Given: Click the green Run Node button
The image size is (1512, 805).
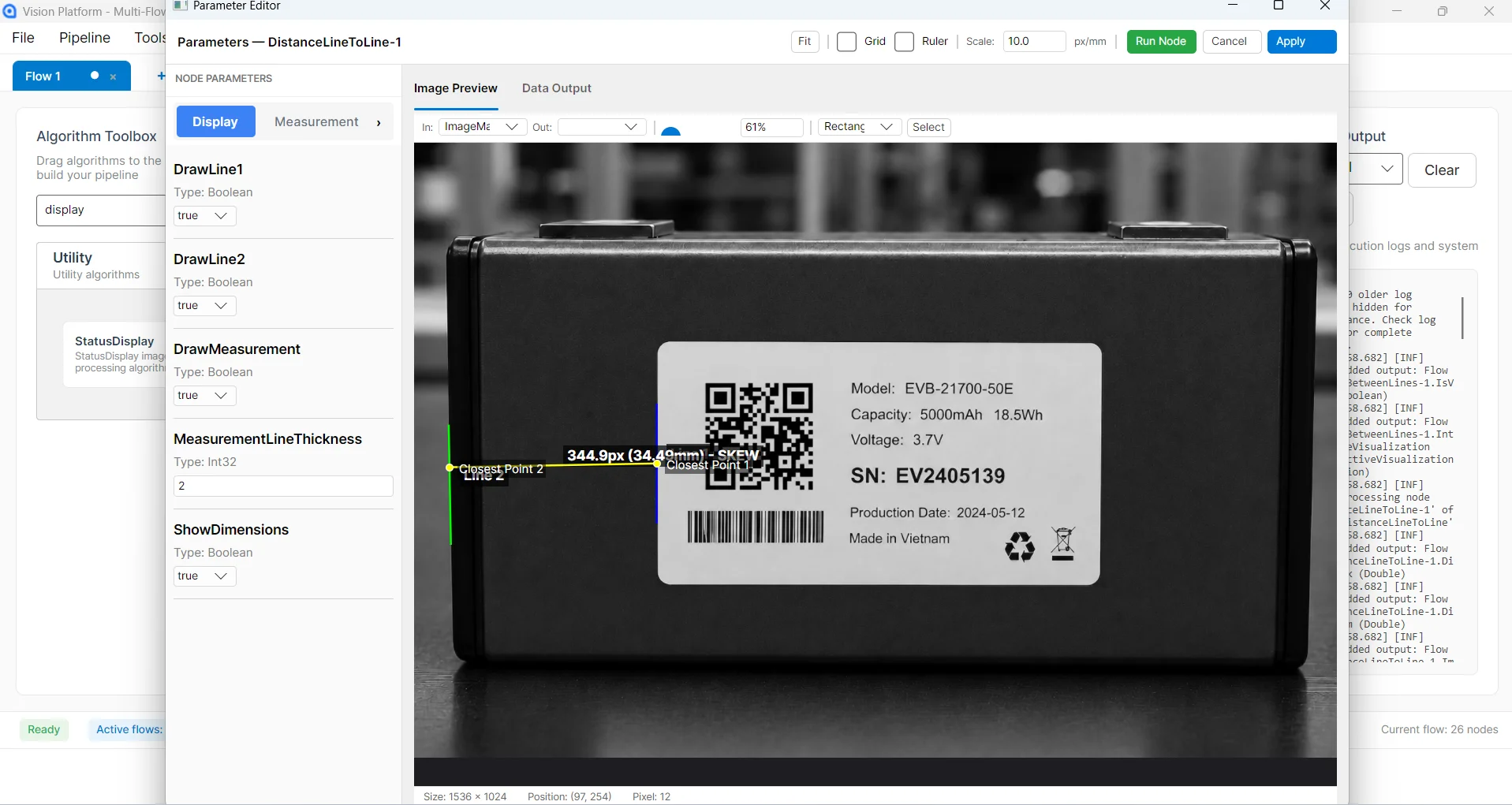Looking at the screenshot, I should coord(1161,42).
